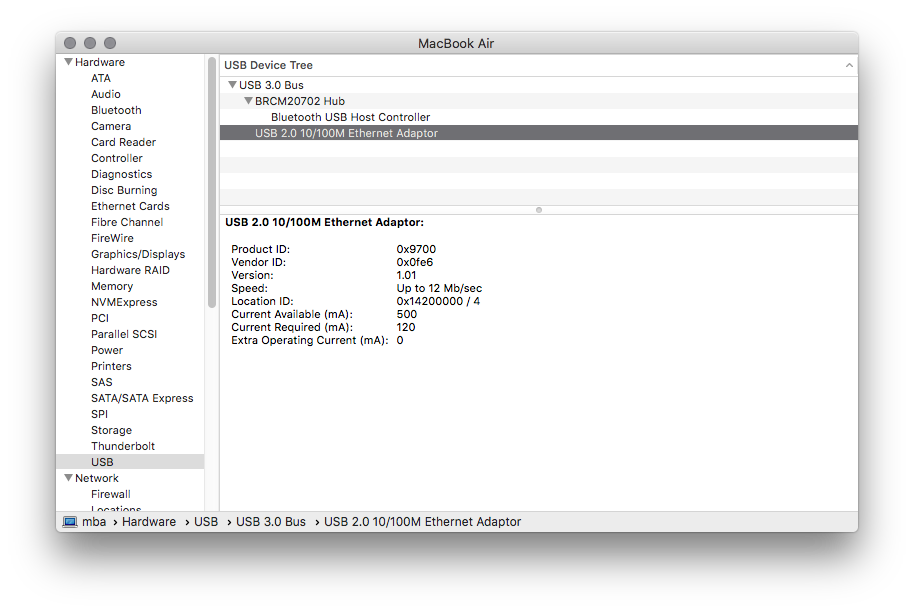The image size is (914, 612).
Task: Collapse the Network section triangle
Action: coord(68,478)
